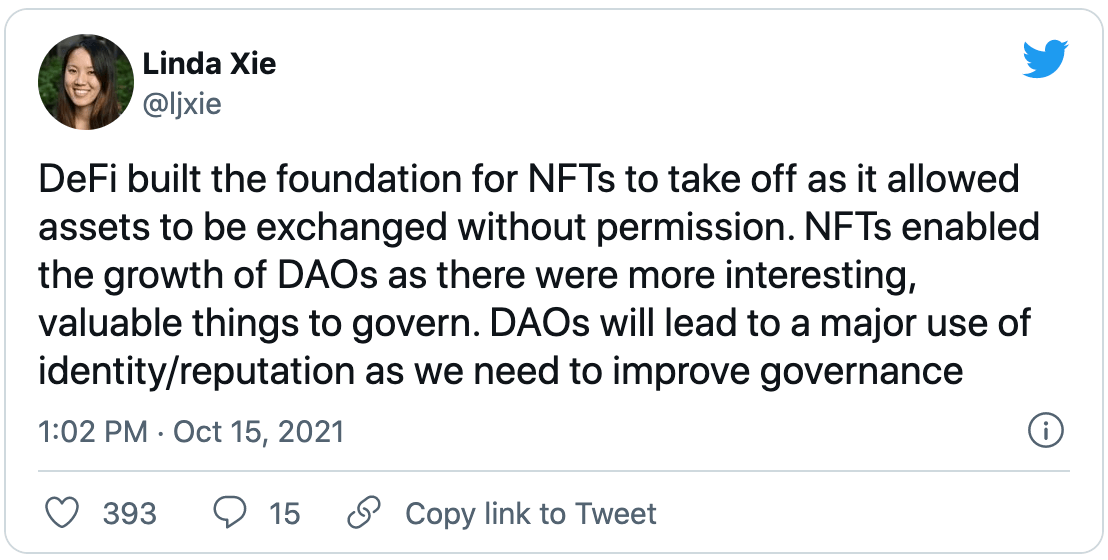Open the @ljxie handle link

182,102
